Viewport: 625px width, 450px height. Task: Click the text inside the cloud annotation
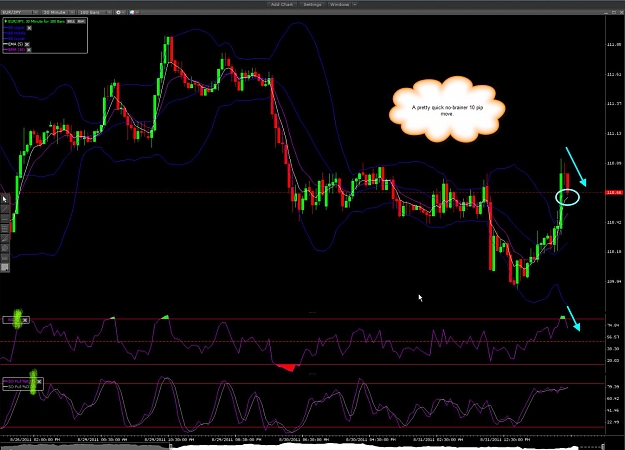[x=447, y=110]
